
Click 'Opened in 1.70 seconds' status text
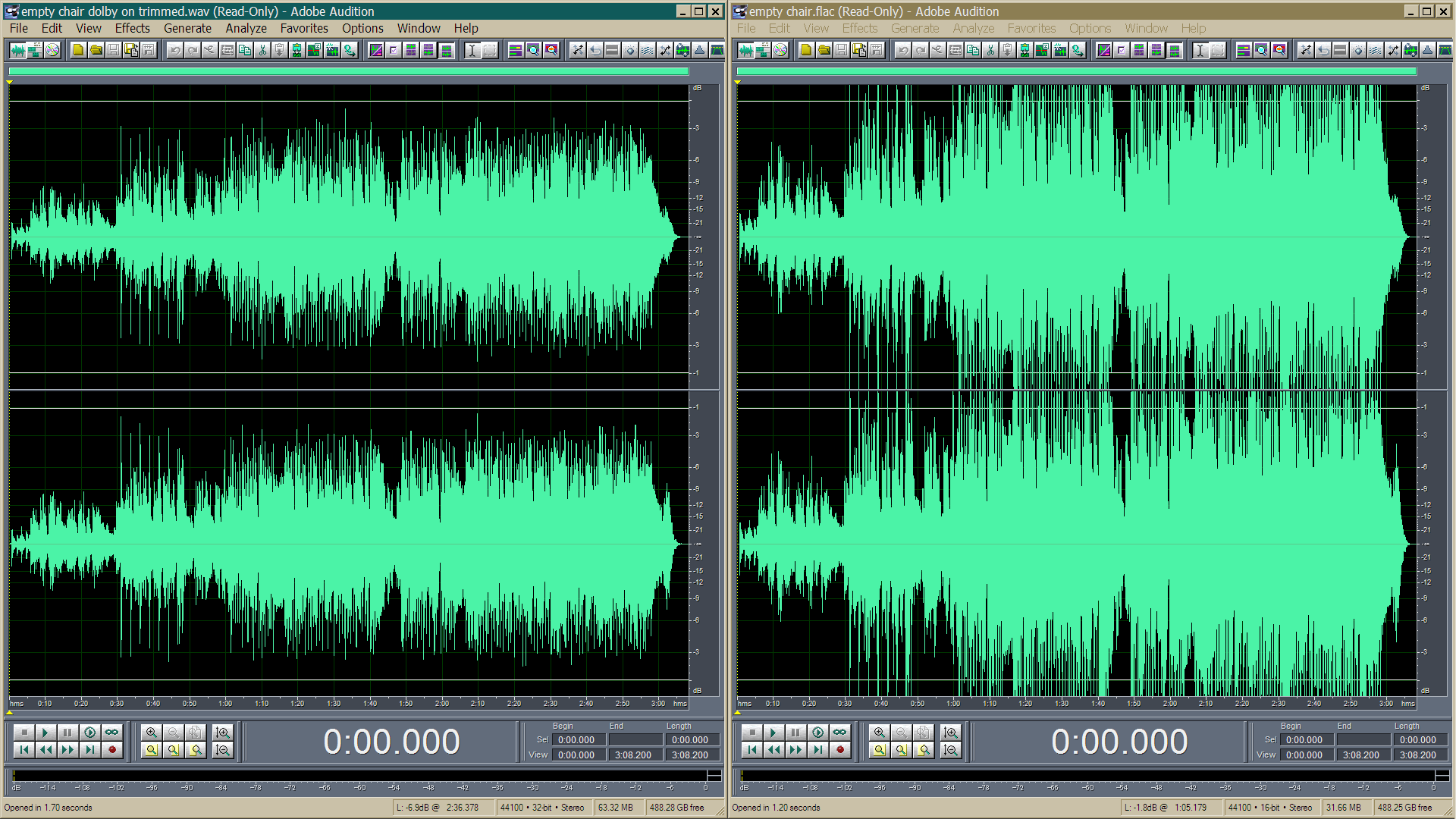49,808
